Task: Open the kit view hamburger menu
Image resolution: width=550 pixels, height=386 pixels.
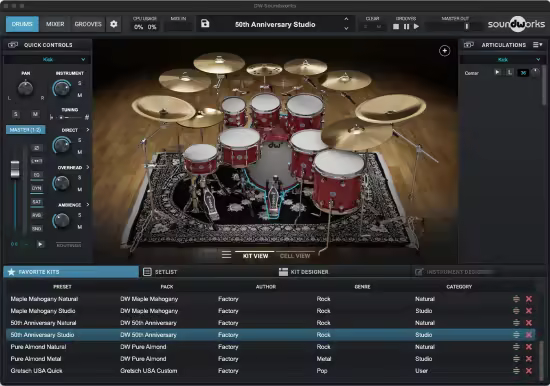Action: [x=226, y=255]
